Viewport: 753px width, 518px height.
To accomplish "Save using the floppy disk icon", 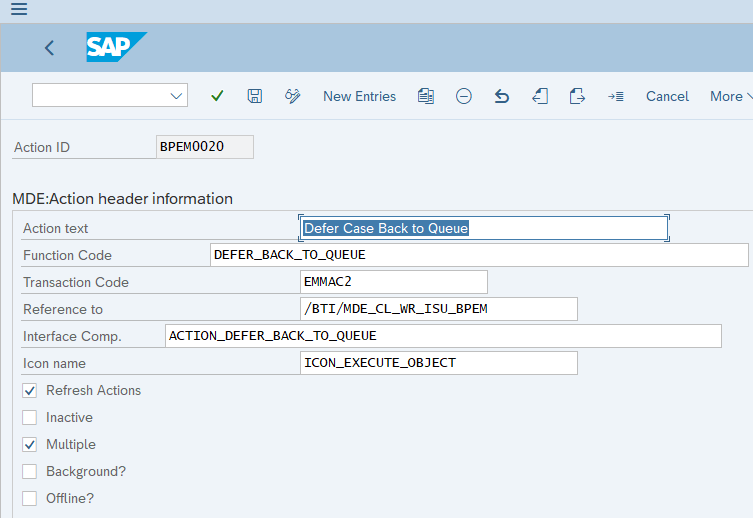I will (255, 96).
